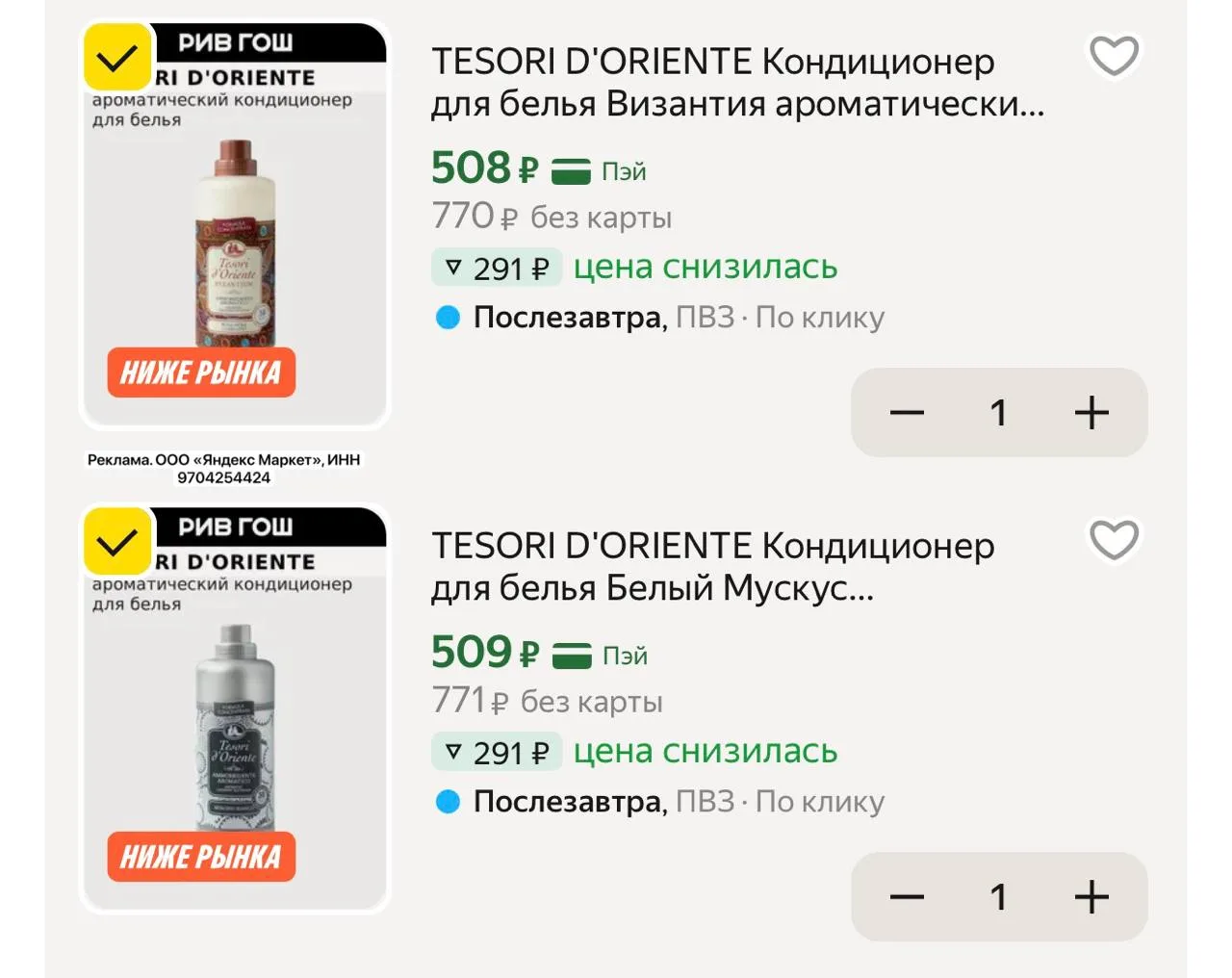Open Белый Мускус conditioner product image
Viewport: 1232px width, 978px height.
(x=235, y=710)
